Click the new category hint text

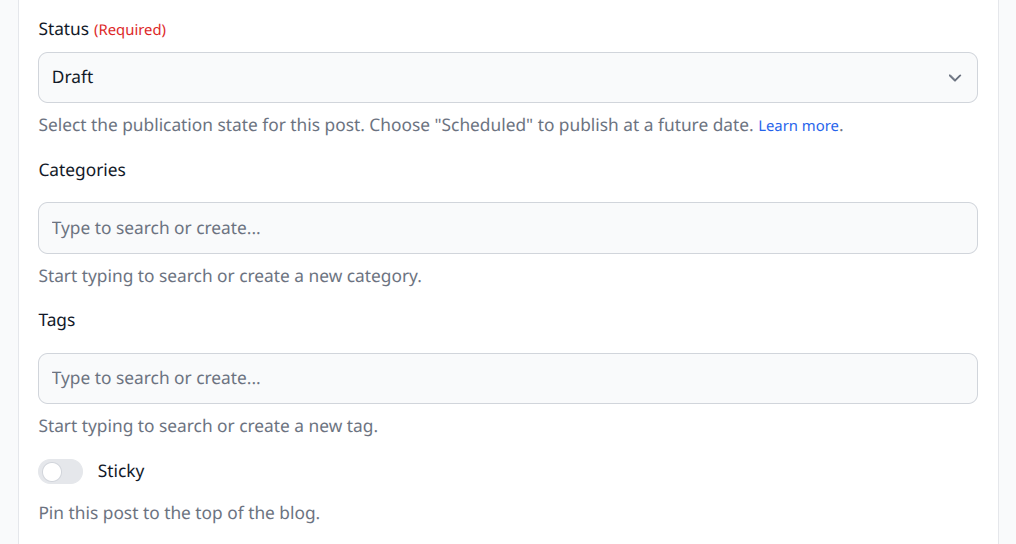click(x=230, y=276)
